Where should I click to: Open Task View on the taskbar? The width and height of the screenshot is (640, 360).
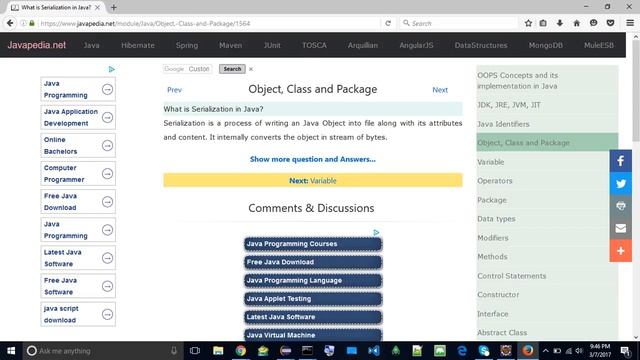[195, 351]
